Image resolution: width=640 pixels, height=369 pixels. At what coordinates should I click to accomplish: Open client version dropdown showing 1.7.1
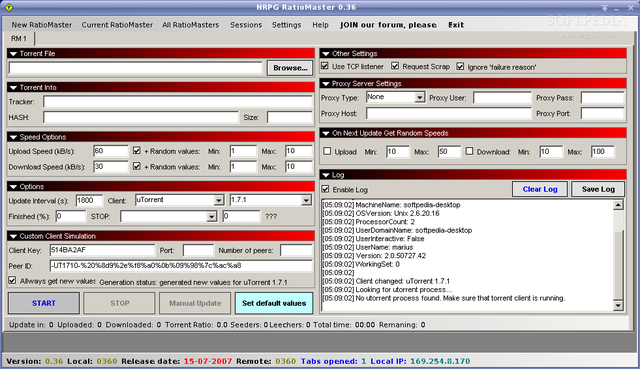pos(306,200)
